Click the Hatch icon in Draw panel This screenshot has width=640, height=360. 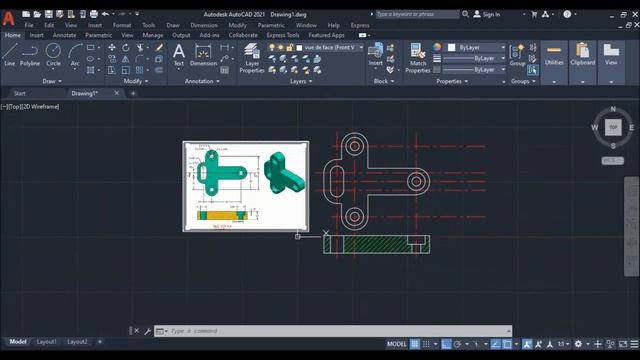coord(91,70)
